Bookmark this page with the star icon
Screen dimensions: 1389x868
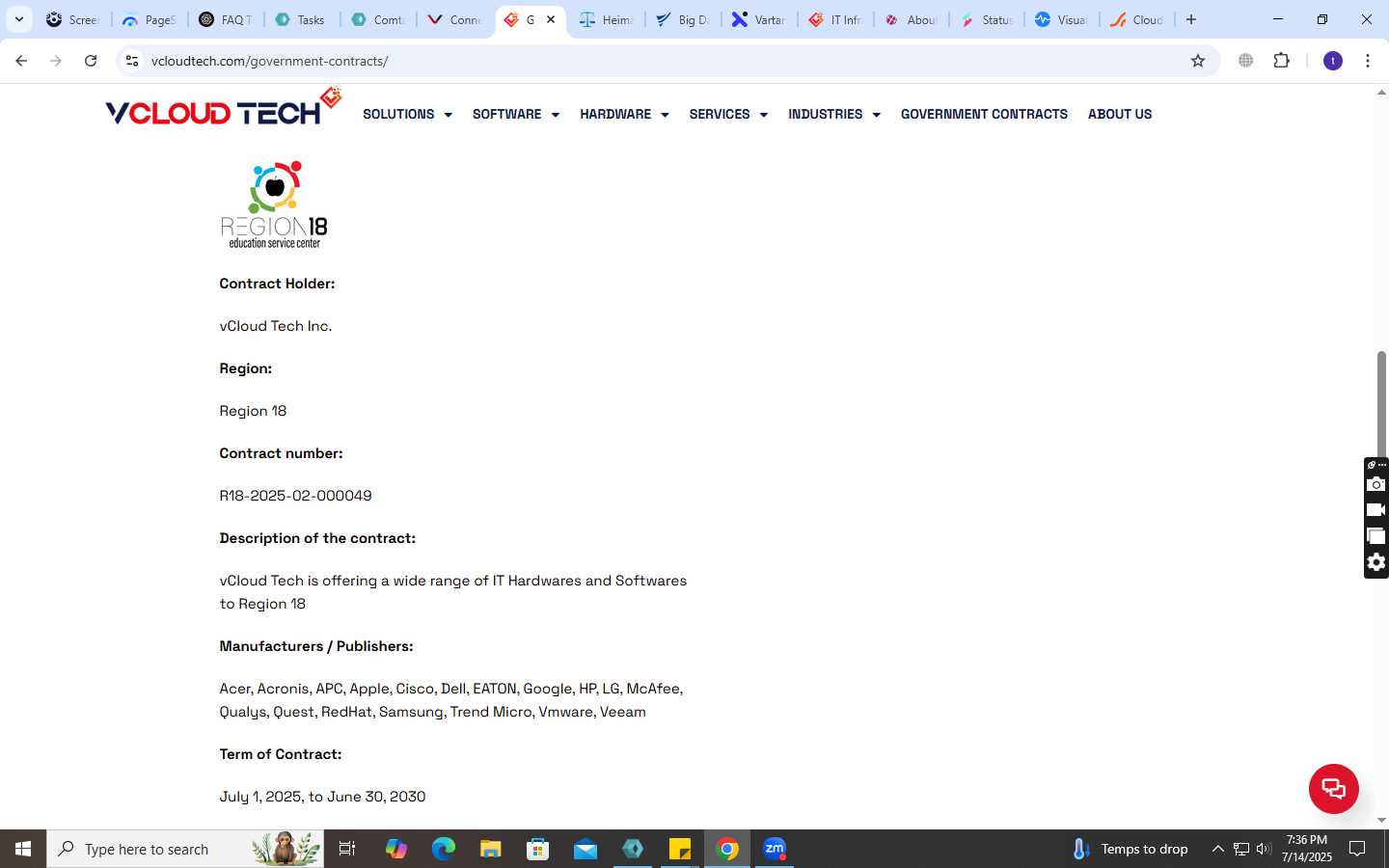pyautogui.click(x=1198, y=61)
